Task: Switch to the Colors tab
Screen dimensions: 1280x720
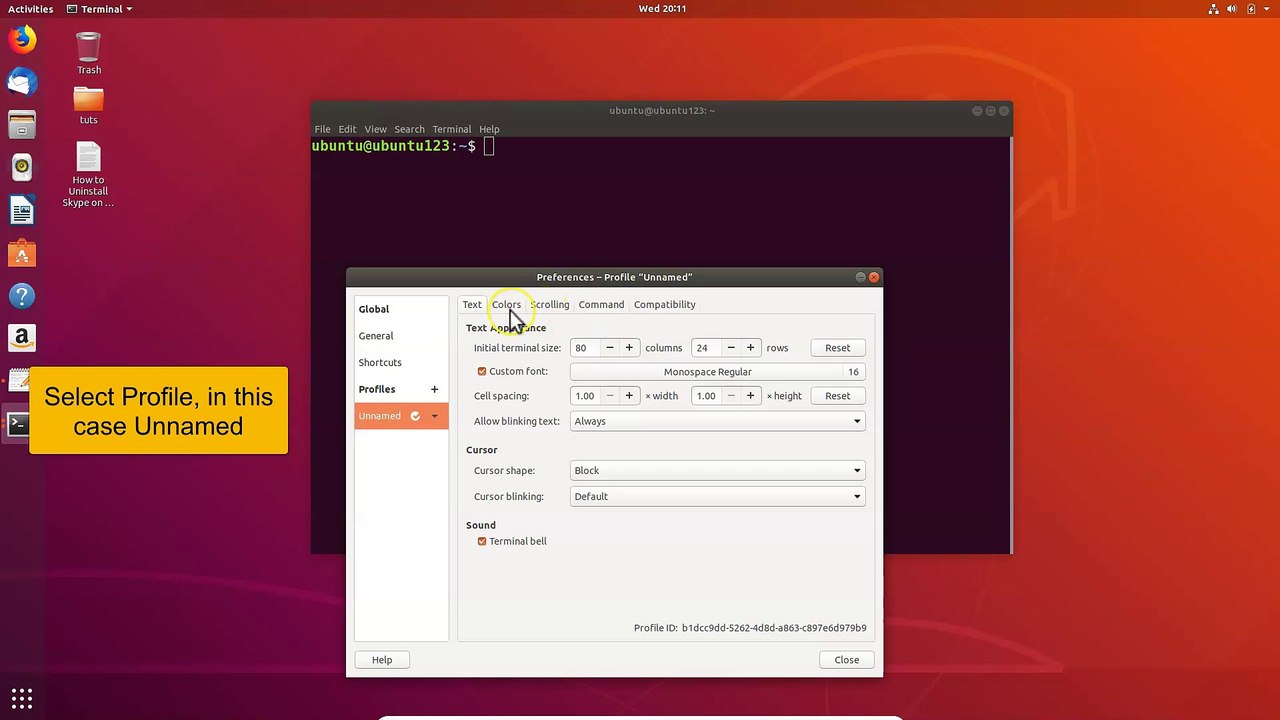Action: point(506,304)
